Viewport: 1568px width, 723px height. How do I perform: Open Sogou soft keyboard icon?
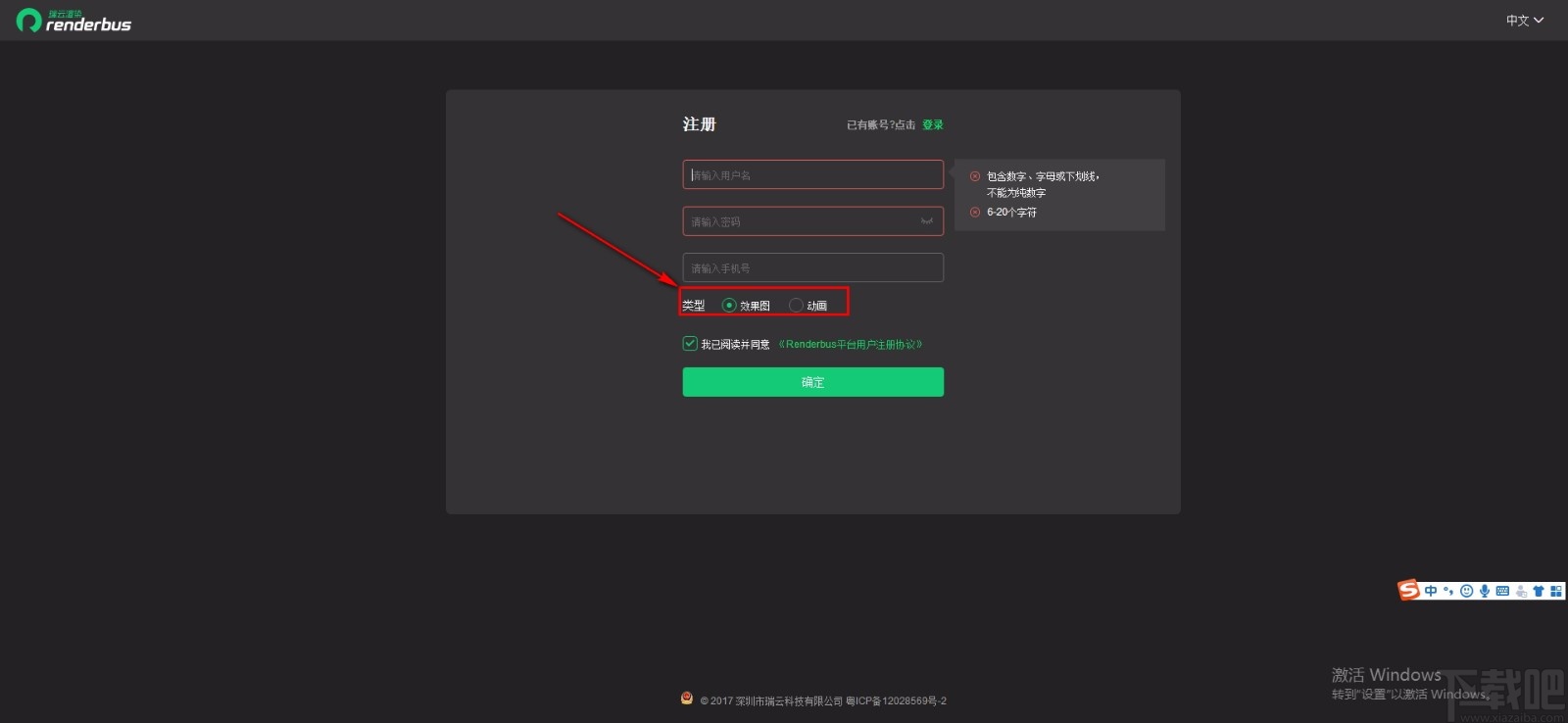coord(1502,591)
